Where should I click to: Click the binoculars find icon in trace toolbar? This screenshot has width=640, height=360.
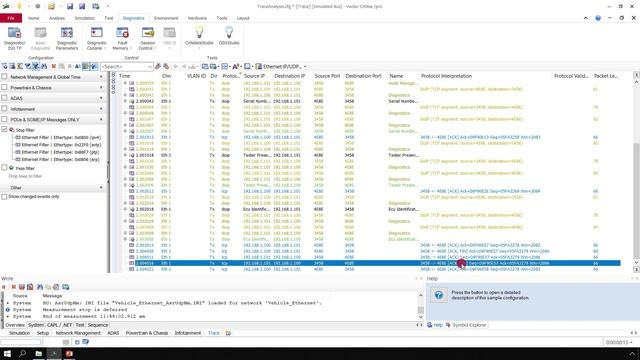click(x=44, y=66)
